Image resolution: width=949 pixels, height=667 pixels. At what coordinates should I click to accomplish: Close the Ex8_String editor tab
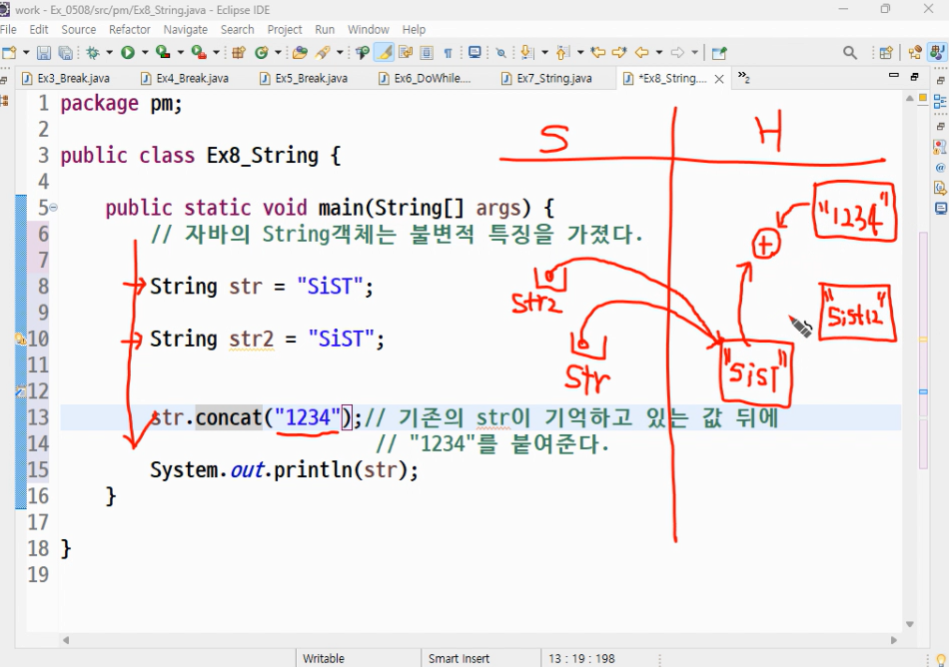(x=717, y=78)
